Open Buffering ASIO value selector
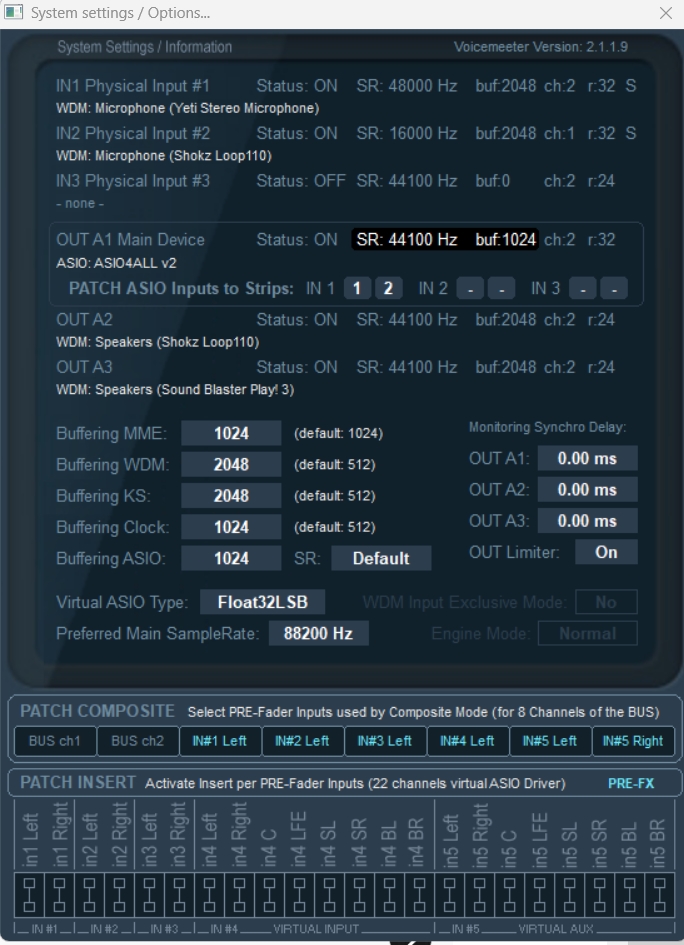 (x=231, y=559)
